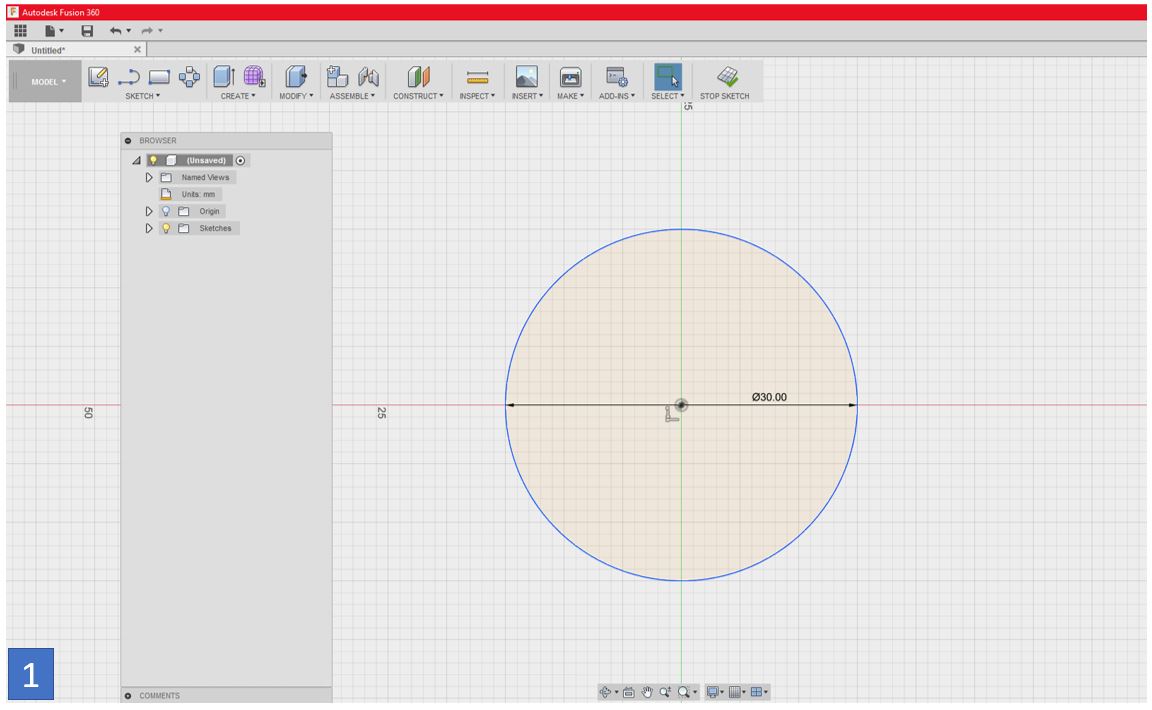Expand the Sketches folder
This screenshot has width=1152, height=710.
(148, 228)
